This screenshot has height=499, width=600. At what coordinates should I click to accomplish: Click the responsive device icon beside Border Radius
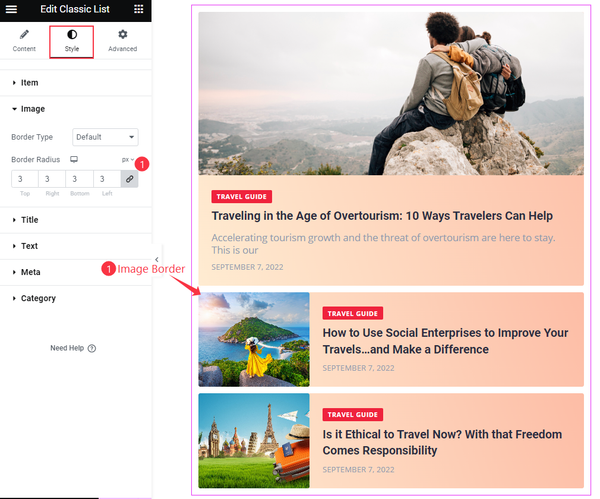tap(74, 159)
